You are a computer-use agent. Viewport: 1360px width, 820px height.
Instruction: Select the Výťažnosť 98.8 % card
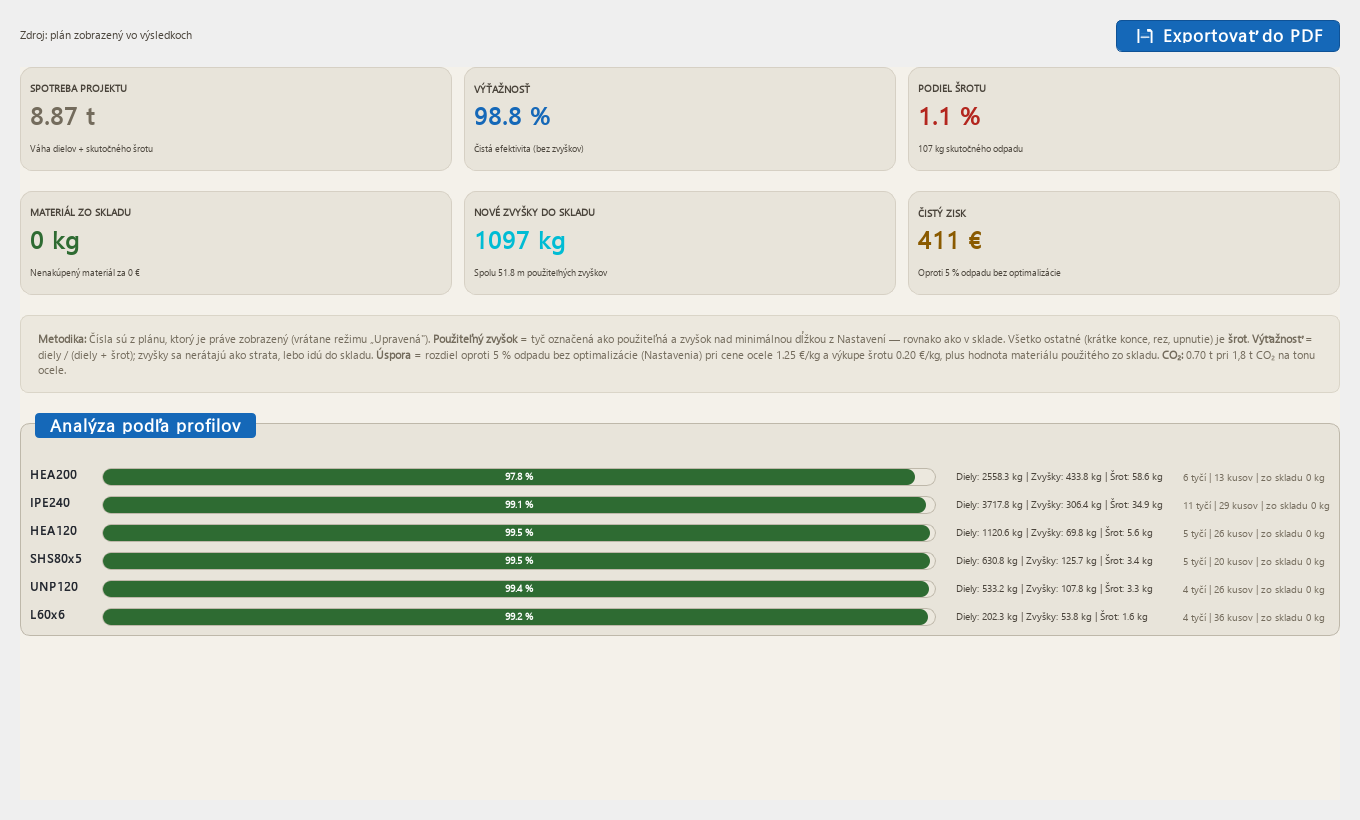point(680,119)
